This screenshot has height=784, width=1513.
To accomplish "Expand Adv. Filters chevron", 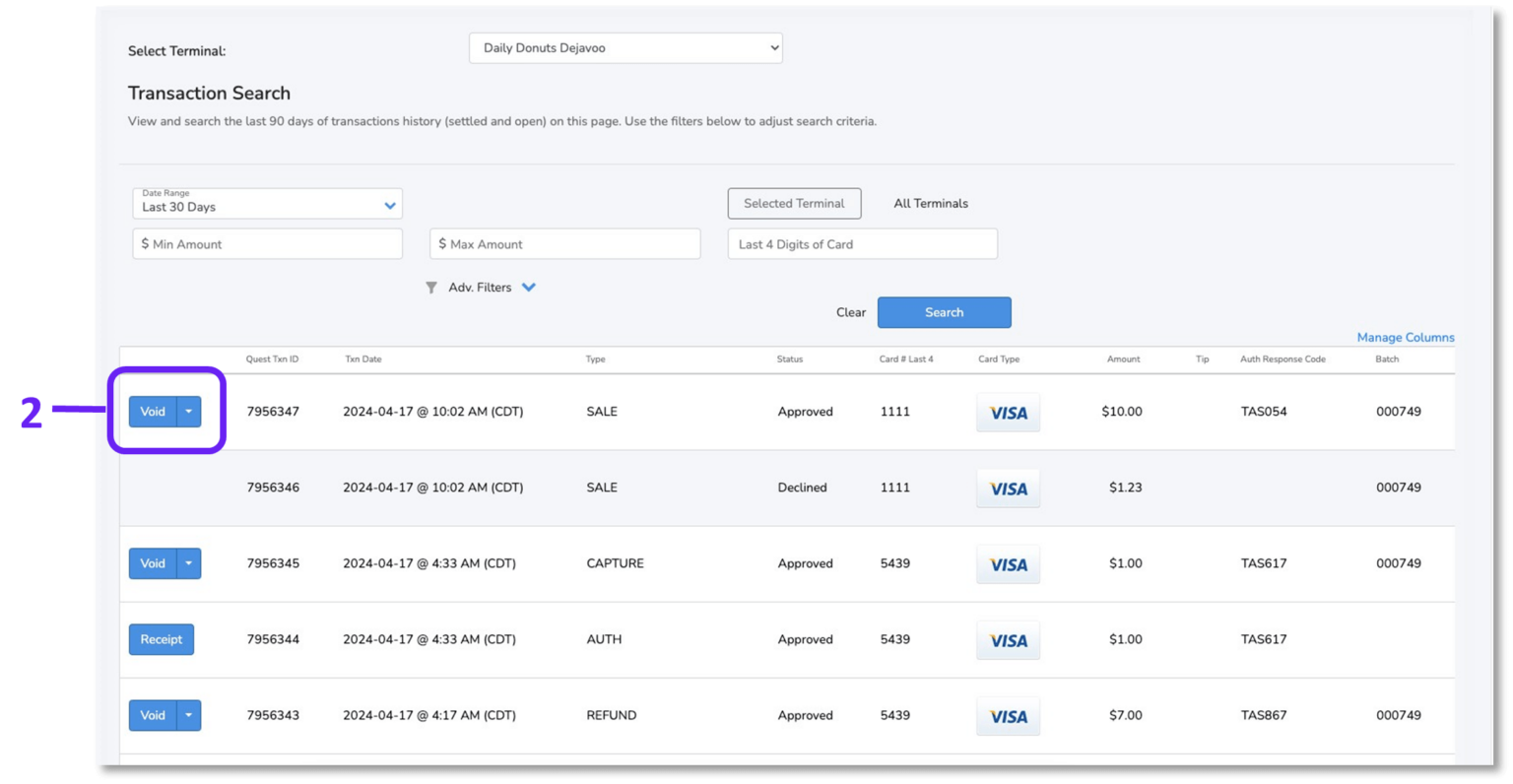I will pos(529,288).
